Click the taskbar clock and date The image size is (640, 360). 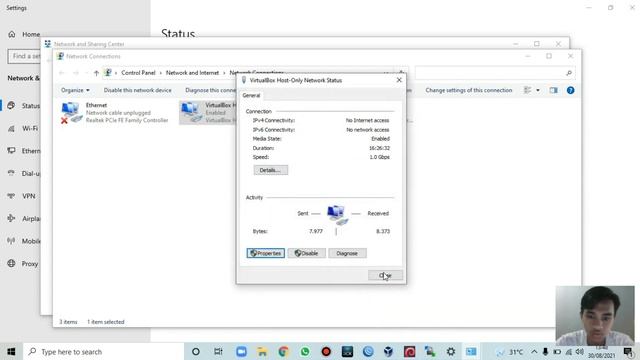point(601,352)
